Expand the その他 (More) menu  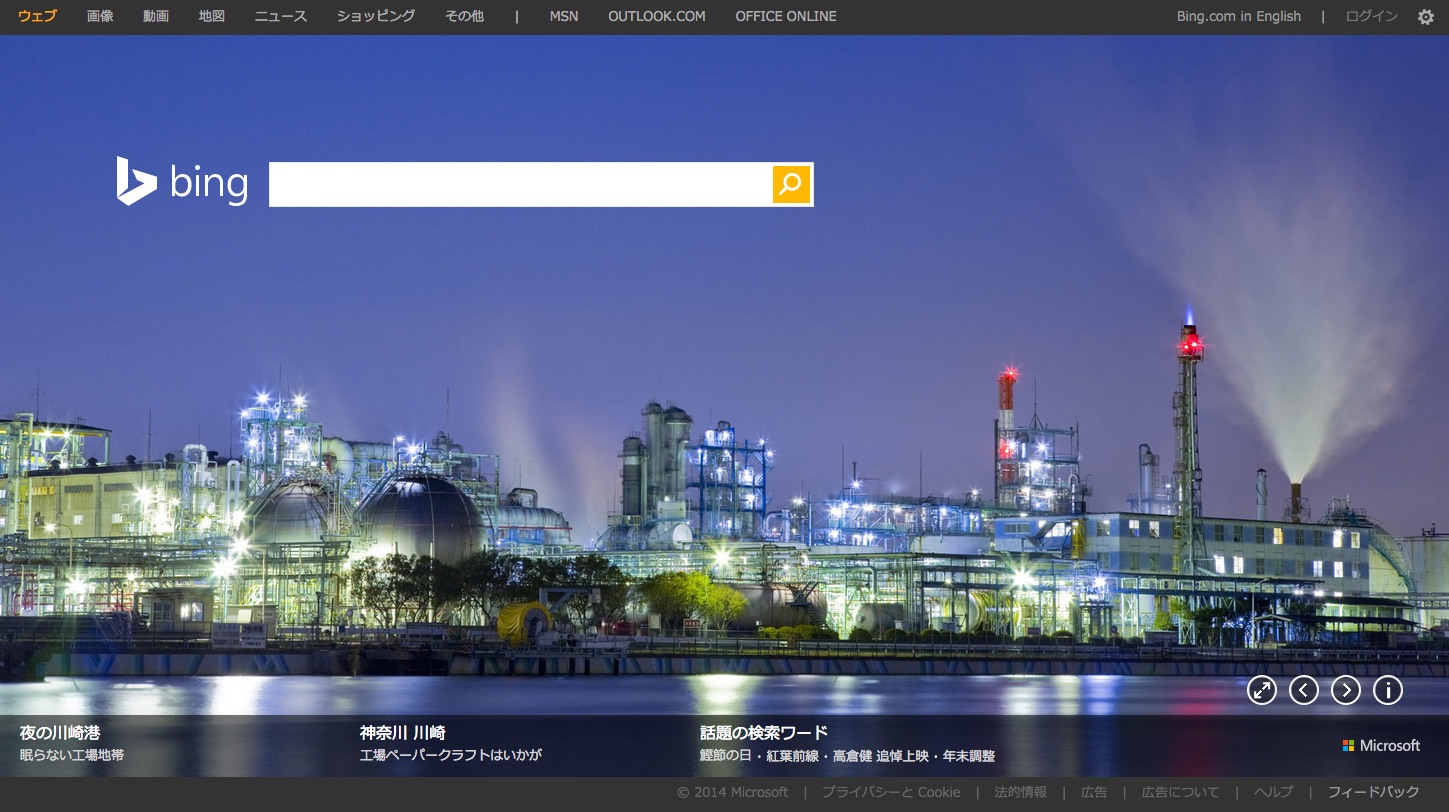464,16
